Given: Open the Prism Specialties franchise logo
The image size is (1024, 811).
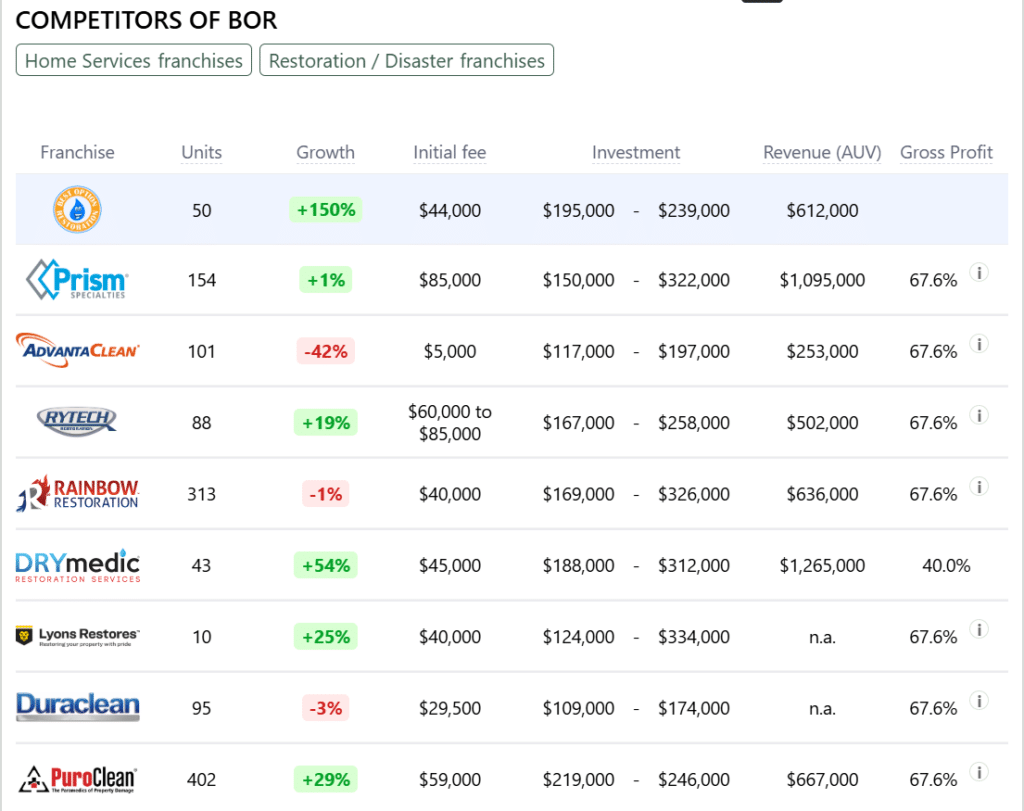Looking at the screenshot, I should click(x=77, y=280).
